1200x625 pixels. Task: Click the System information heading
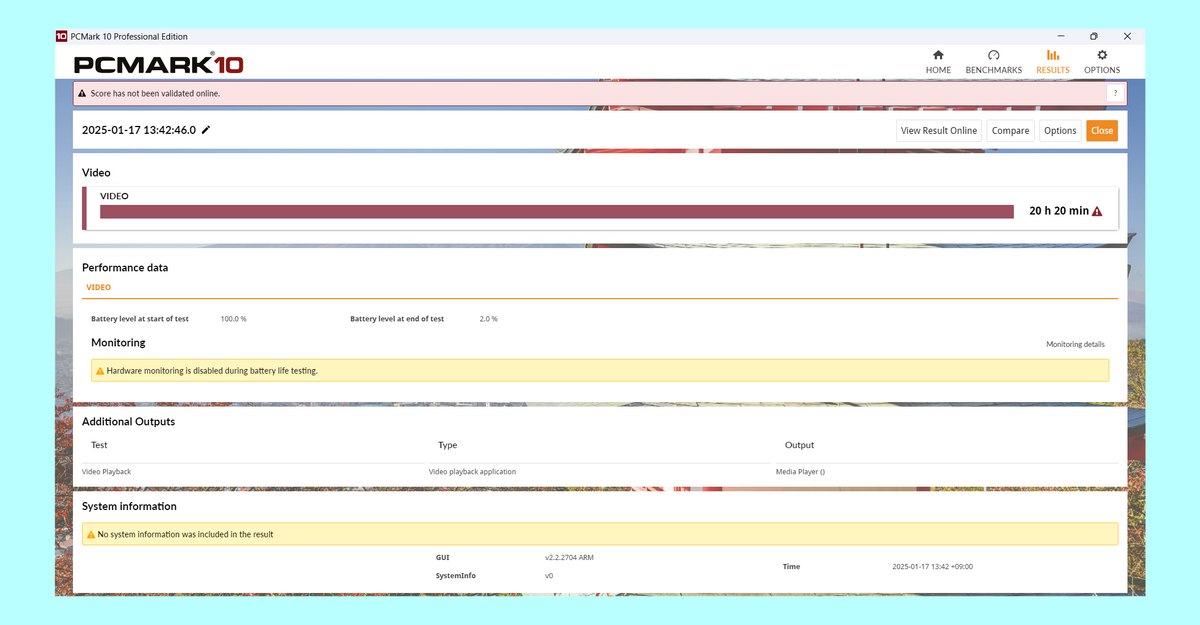pos(129,506)
